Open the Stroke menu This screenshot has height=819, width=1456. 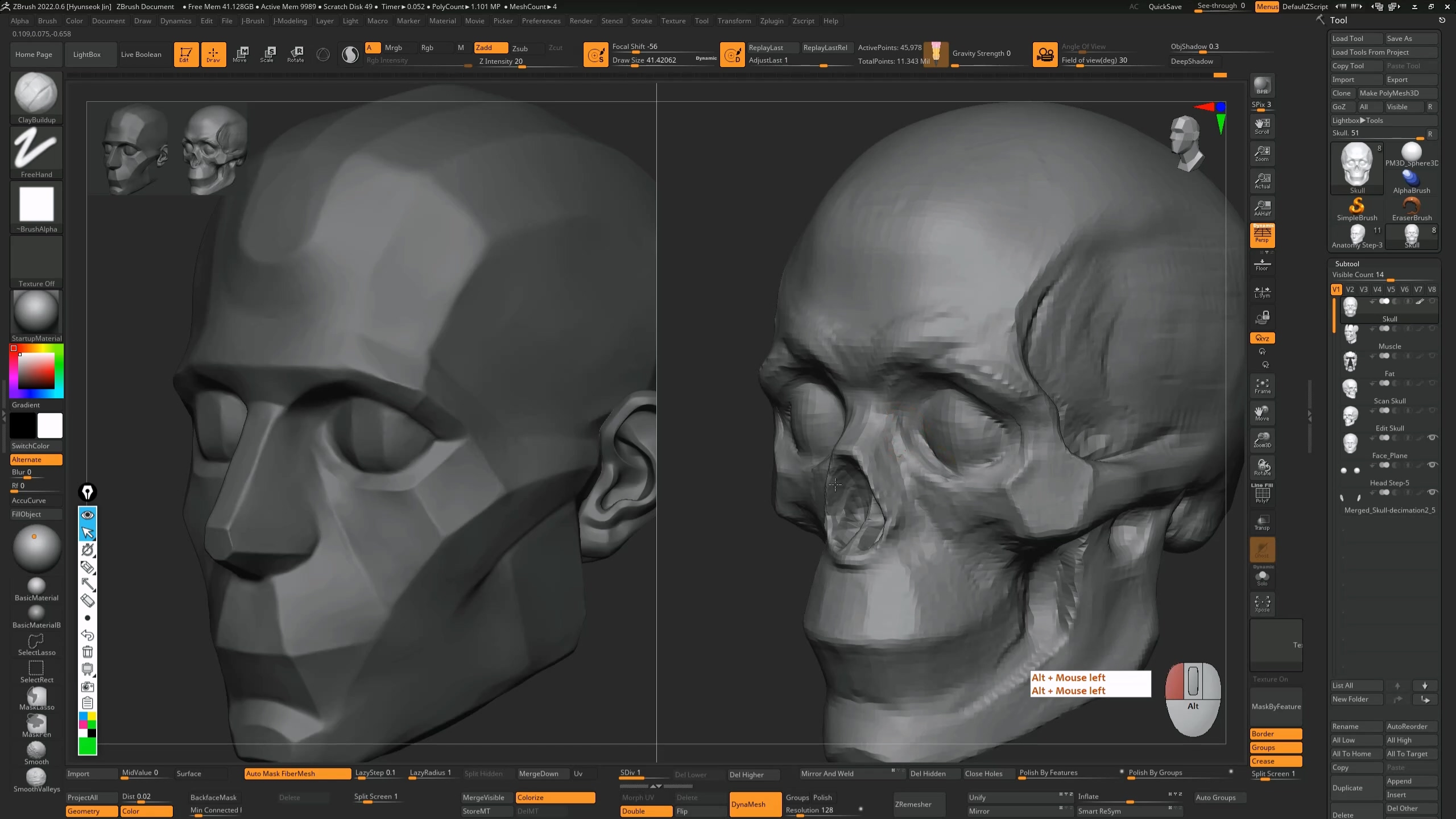click(x=642, y=21)
